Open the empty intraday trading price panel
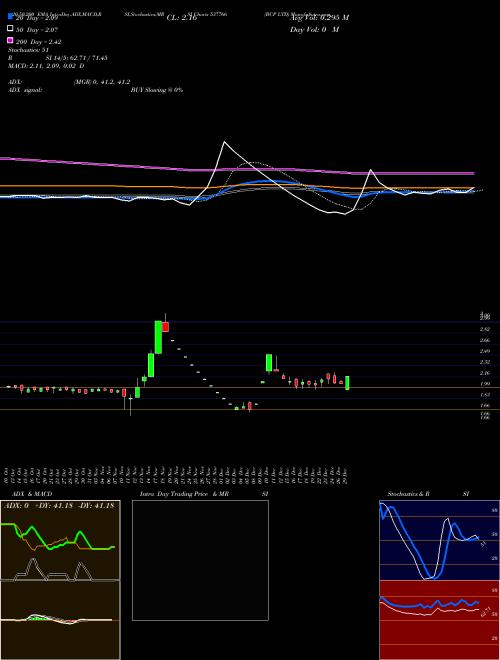Screen dimensions: 500x660 200,560
